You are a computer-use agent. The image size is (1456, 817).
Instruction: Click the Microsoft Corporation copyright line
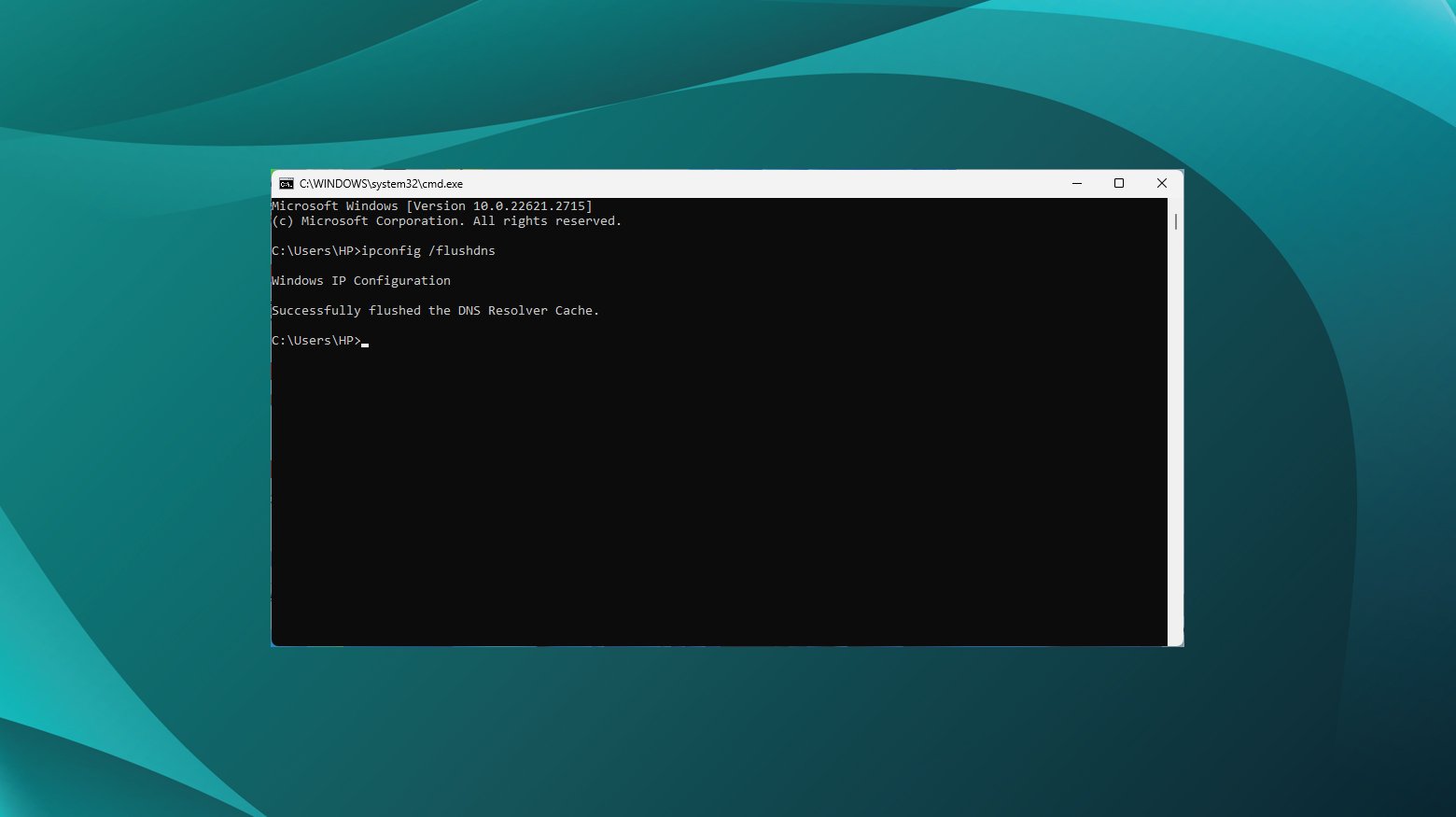pyautogui.click(x=447, y=221)
